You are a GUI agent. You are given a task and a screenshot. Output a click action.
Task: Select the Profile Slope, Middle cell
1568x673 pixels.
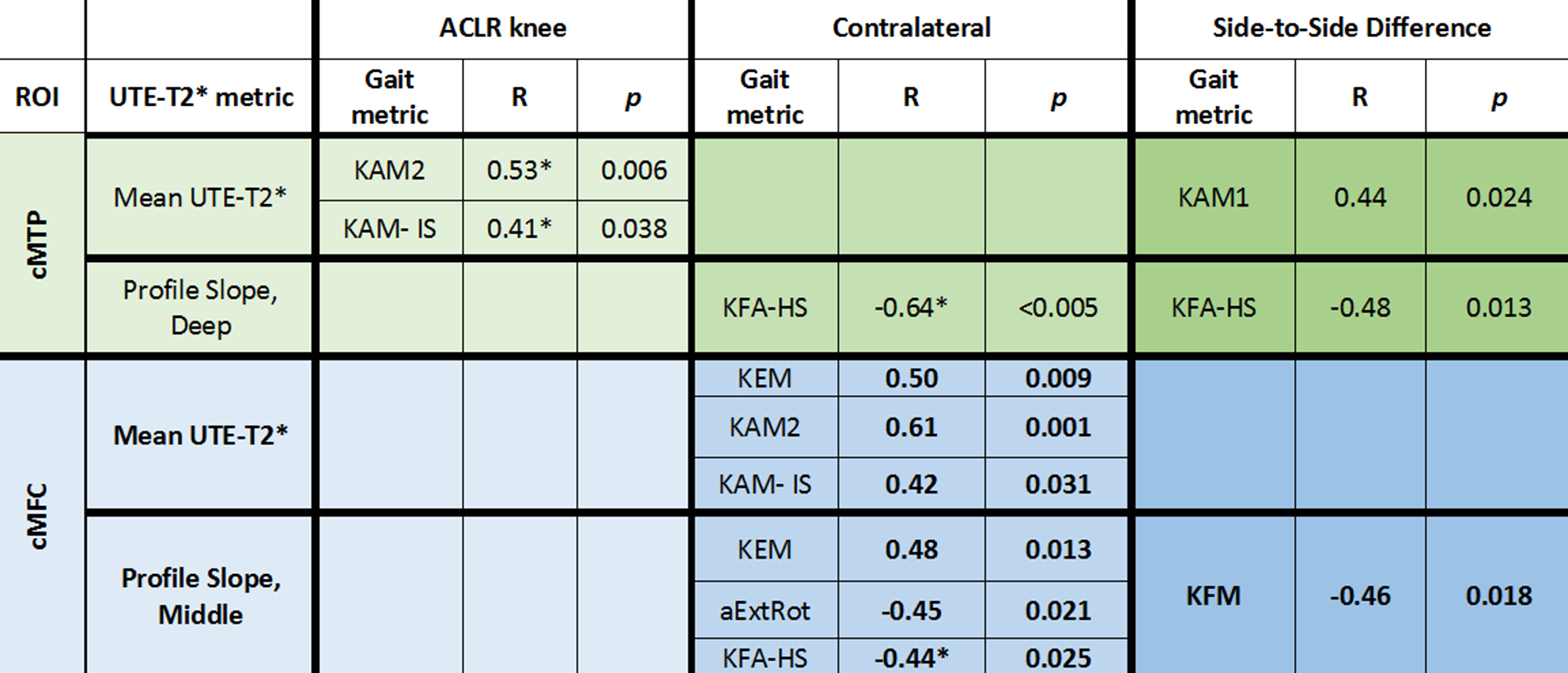tap(201, 595)
